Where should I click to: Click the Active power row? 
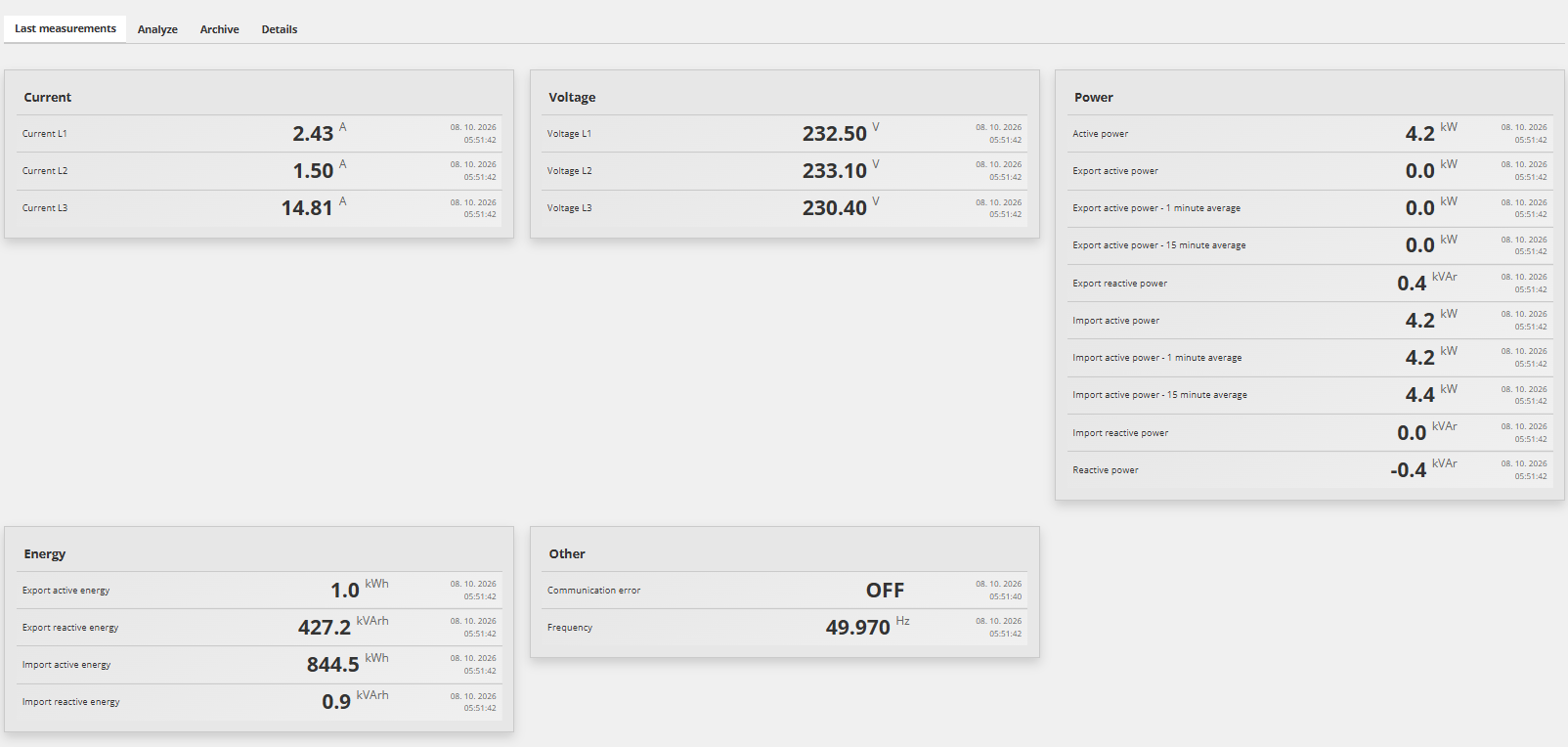pyautogui.click(x=1310, y=134)
